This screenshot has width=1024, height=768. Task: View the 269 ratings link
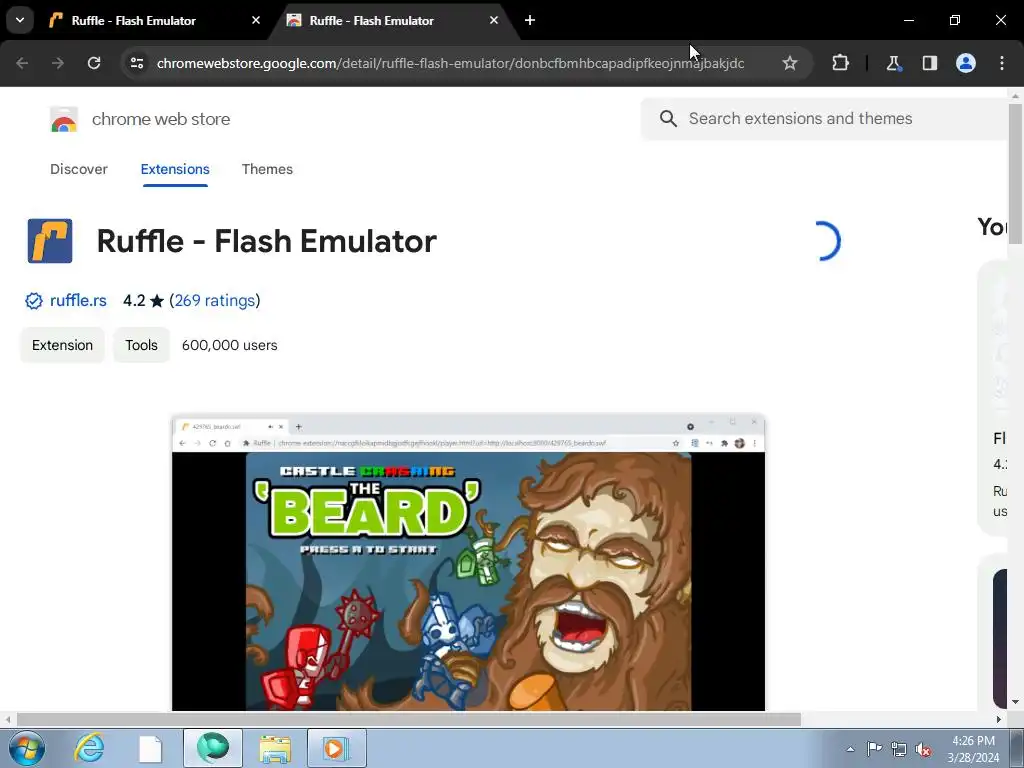[215, 300]
